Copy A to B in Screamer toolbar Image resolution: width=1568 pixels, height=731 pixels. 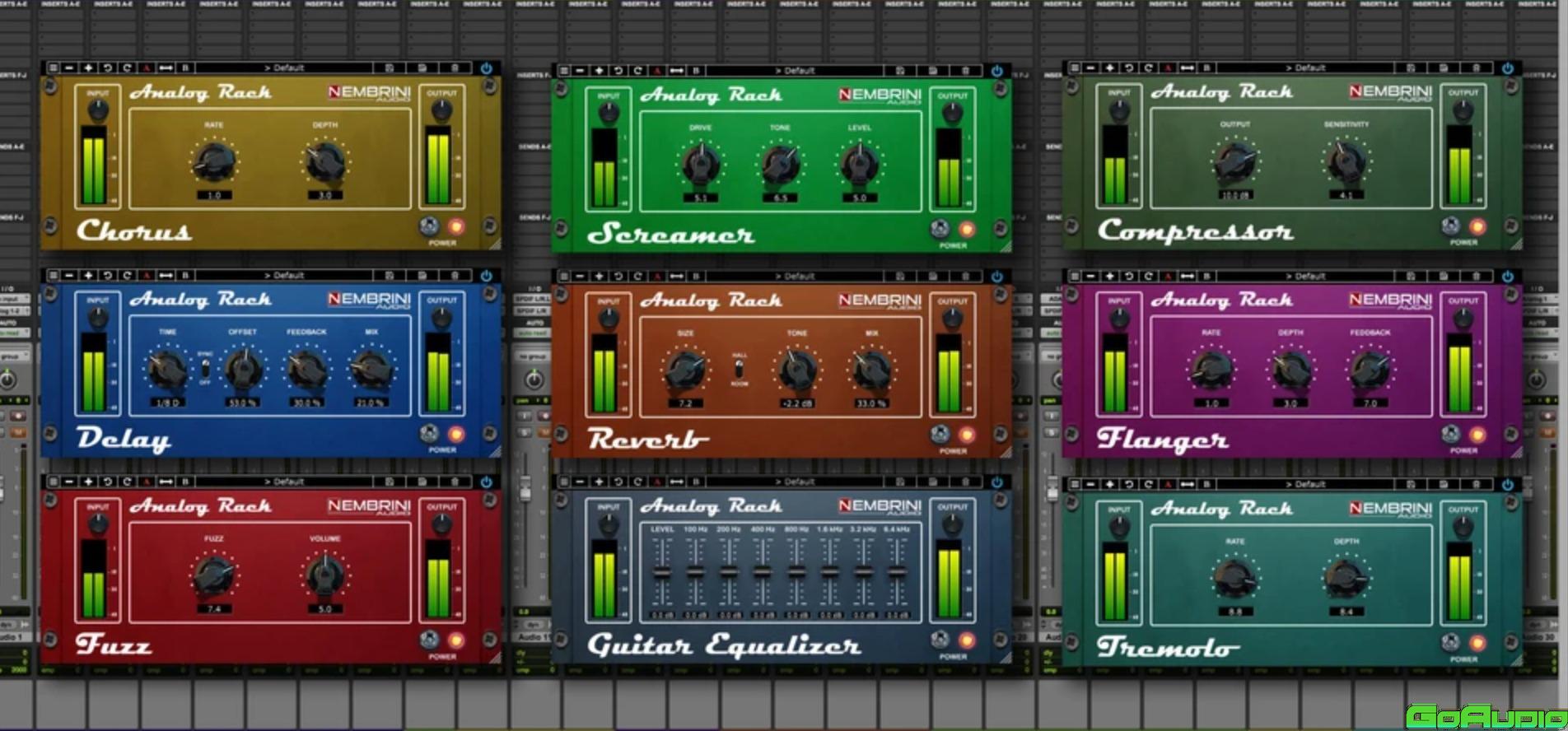pyautogui.click(x=676, y=71)
